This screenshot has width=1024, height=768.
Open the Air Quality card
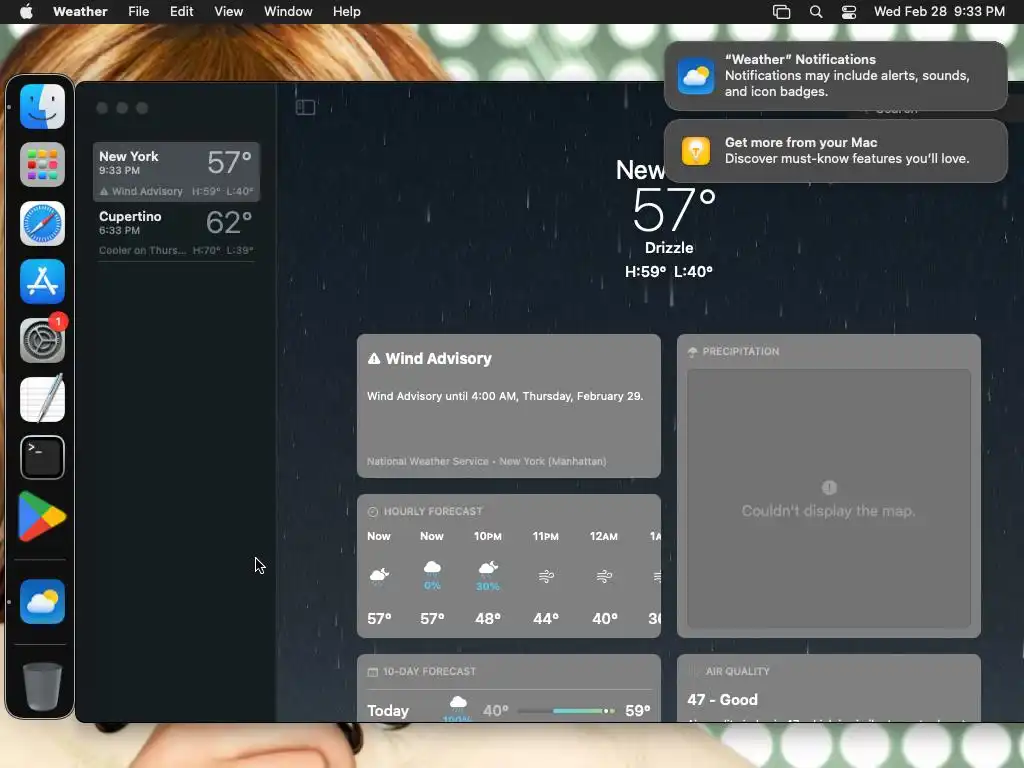829,688
